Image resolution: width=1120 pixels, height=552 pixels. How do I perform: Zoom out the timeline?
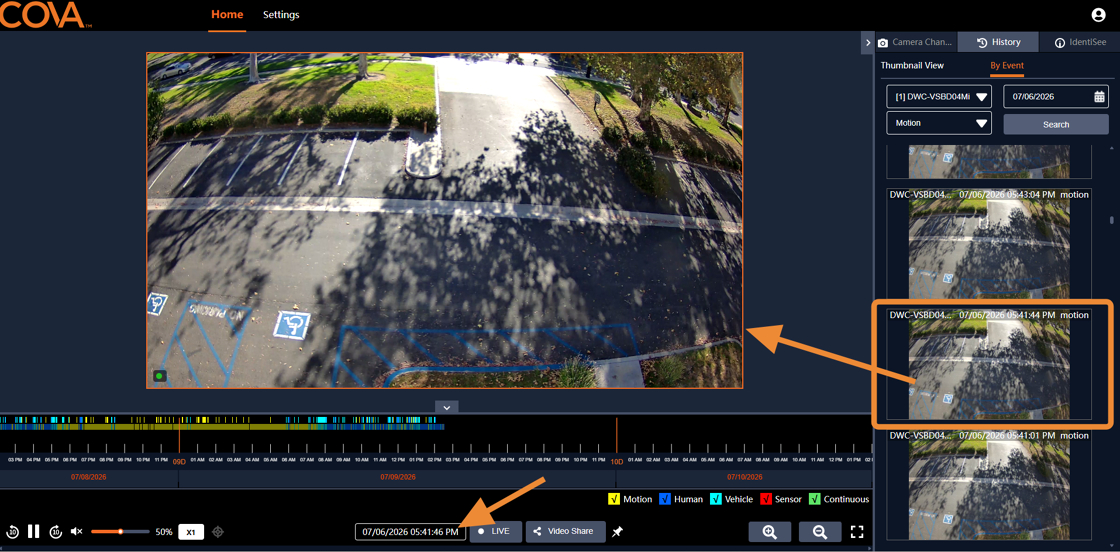pyautogui.click(x=820, y=532)
